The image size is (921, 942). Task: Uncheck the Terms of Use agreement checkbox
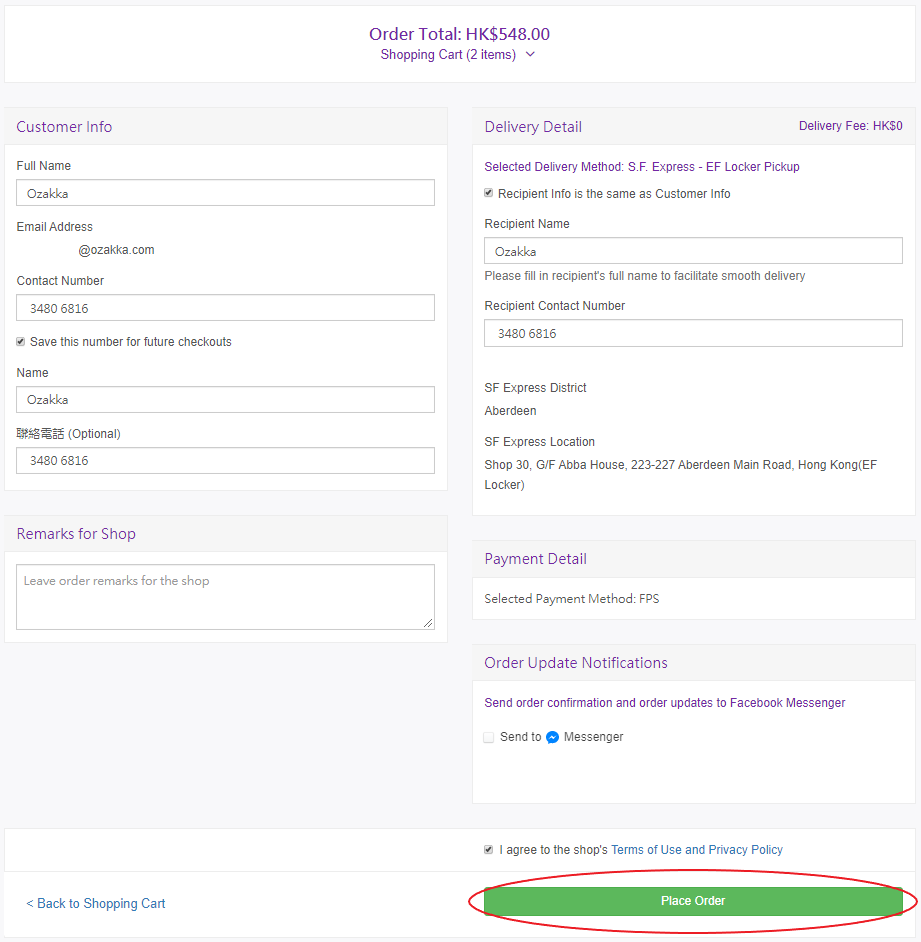tap(489, 850)
